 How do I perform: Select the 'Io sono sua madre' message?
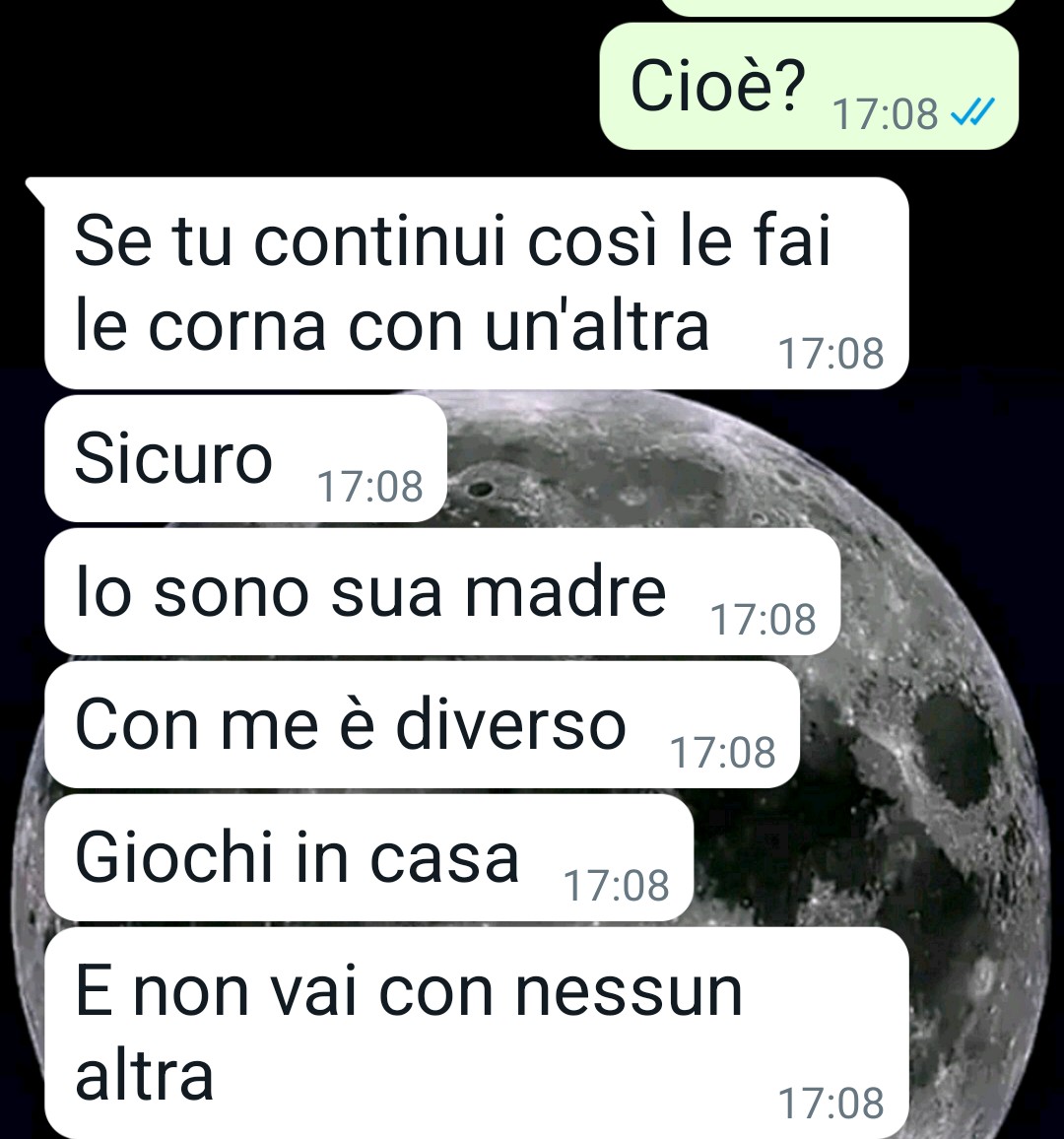(x=442, y=592)
